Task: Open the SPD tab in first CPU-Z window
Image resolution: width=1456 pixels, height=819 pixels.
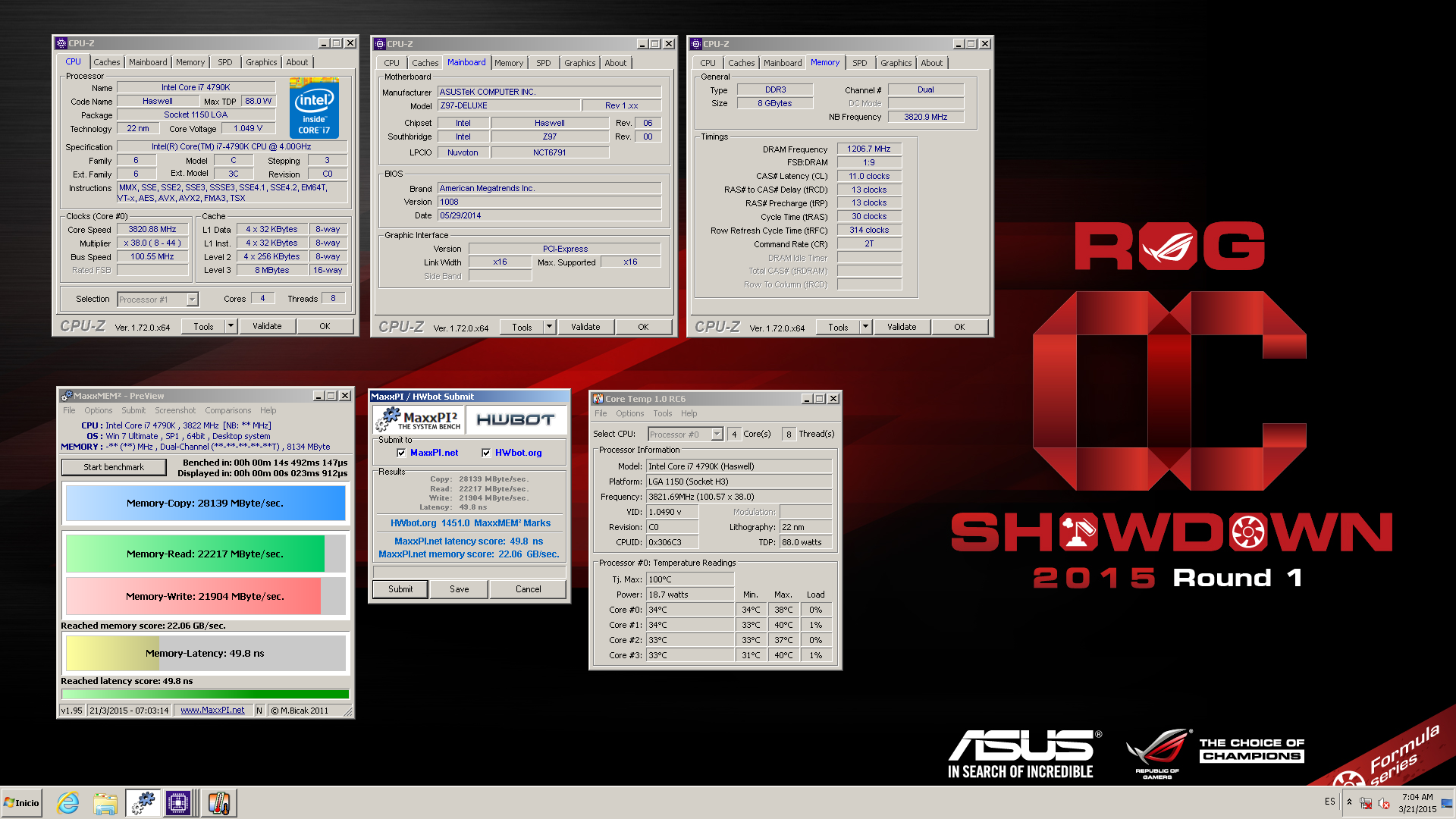Action: click(x=225, y=62)
